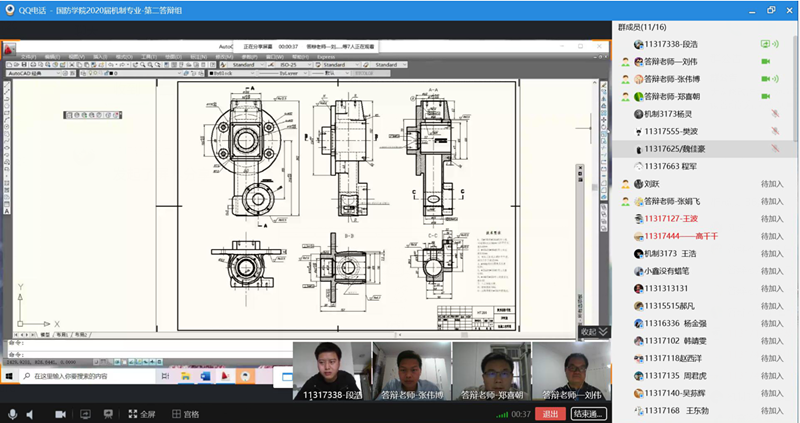Collapse the video strip with 收起 chevron
The height and width of the screenshot is (423, 800).
pyautogui.click(x=594, y=332)
